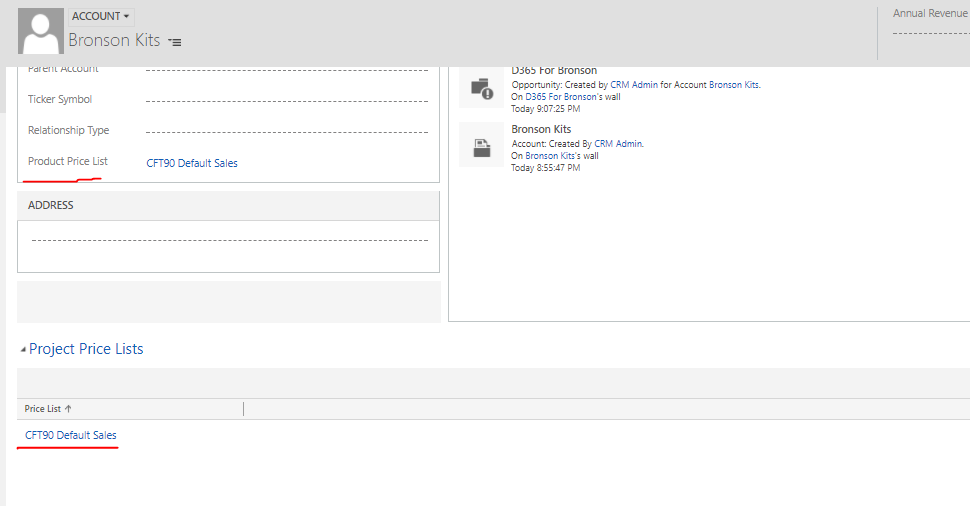Click the account post icon for Bronson Kits
Image resolution: width=970 pixels, height=506 pixels.
[481, 146]
